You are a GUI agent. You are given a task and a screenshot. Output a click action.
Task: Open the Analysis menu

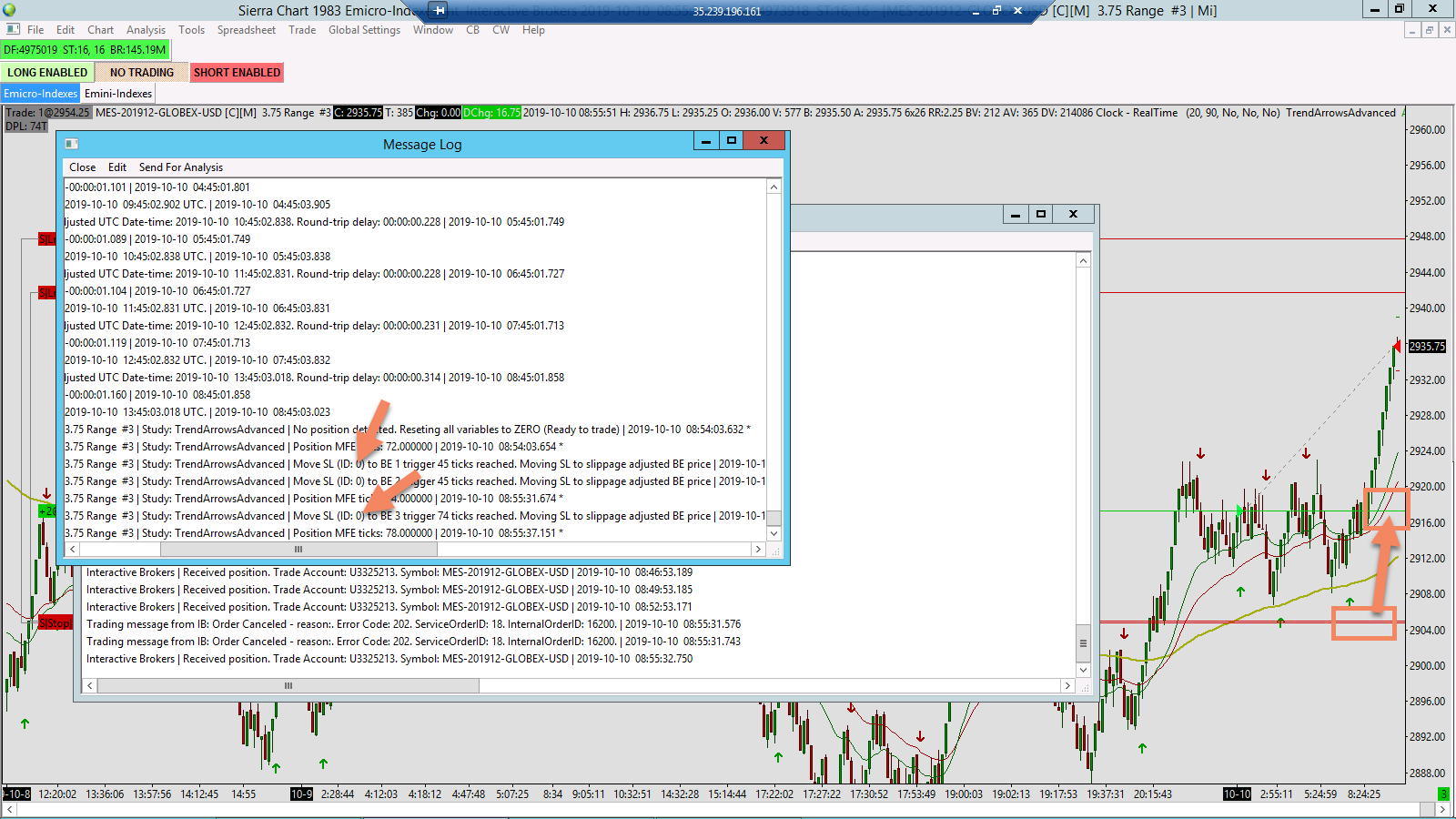(x=146, y=30)
